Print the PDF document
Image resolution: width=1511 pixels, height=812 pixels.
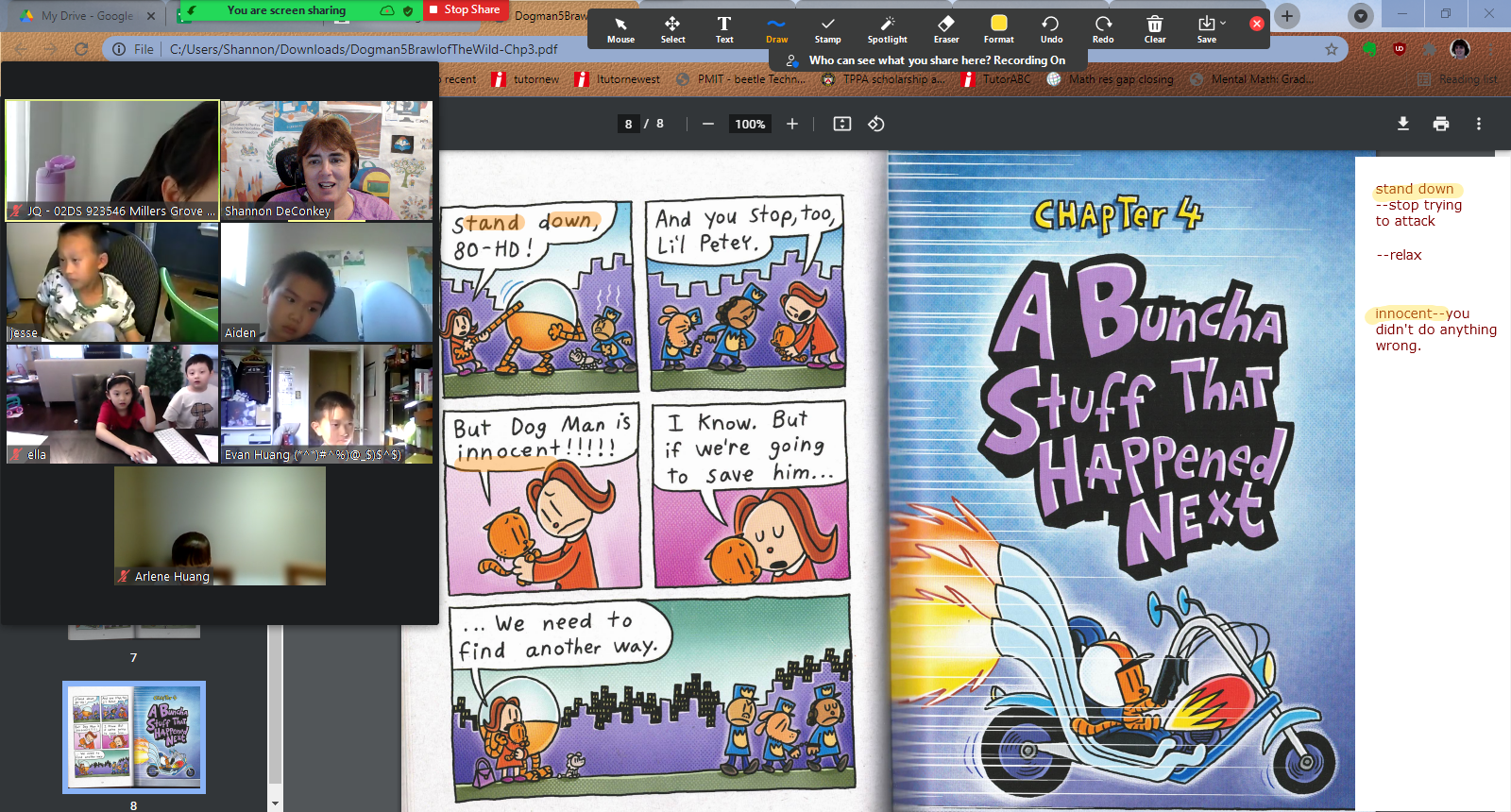click(1441, 124)
